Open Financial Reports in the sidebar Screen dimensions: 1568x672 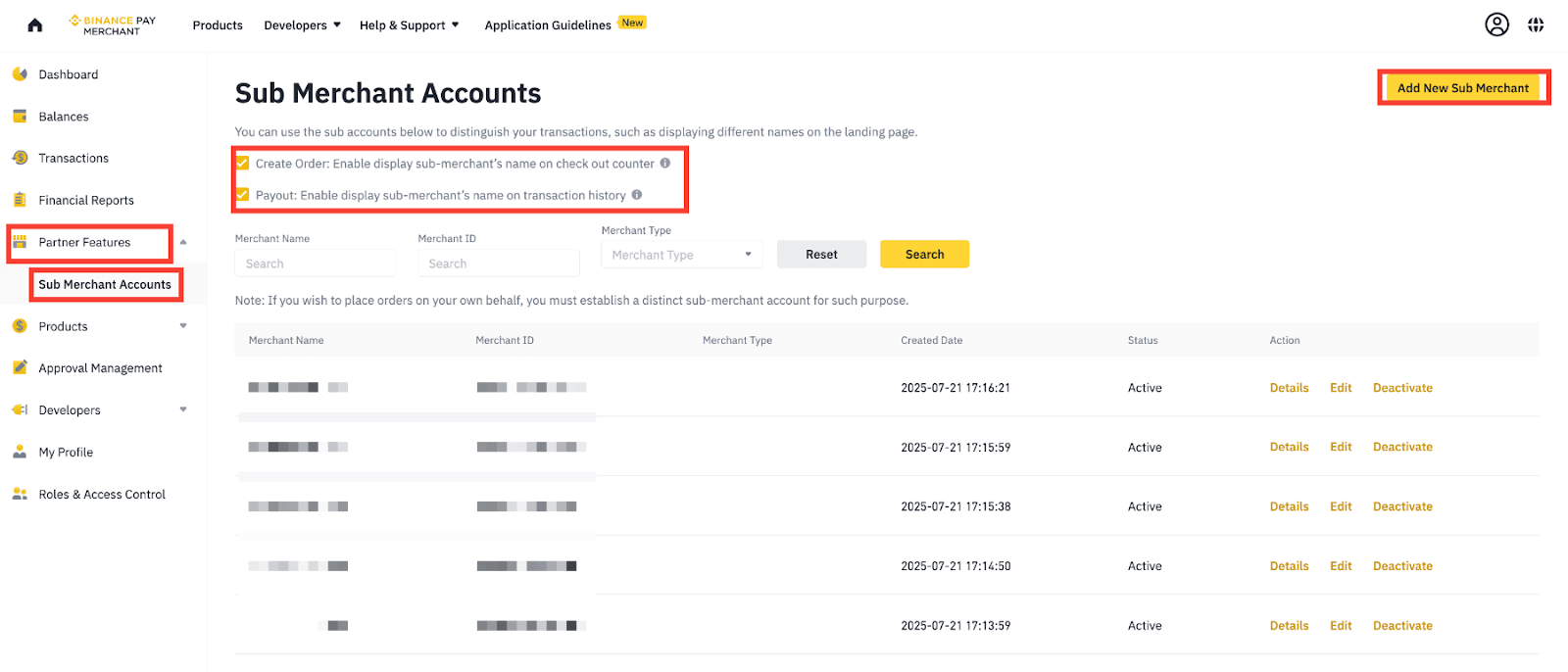(86, 200)
